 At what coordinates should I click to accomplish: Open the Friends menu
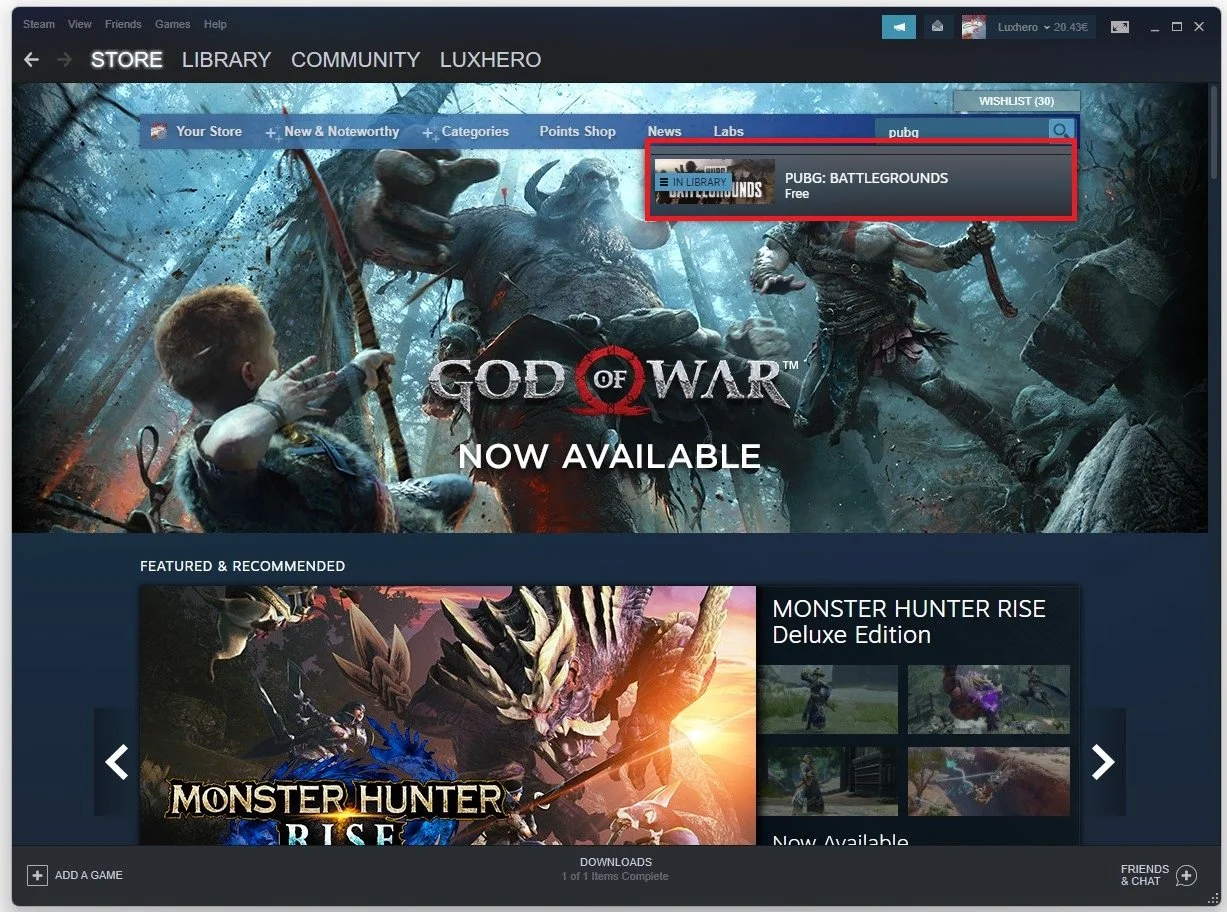tap(123, 24)
